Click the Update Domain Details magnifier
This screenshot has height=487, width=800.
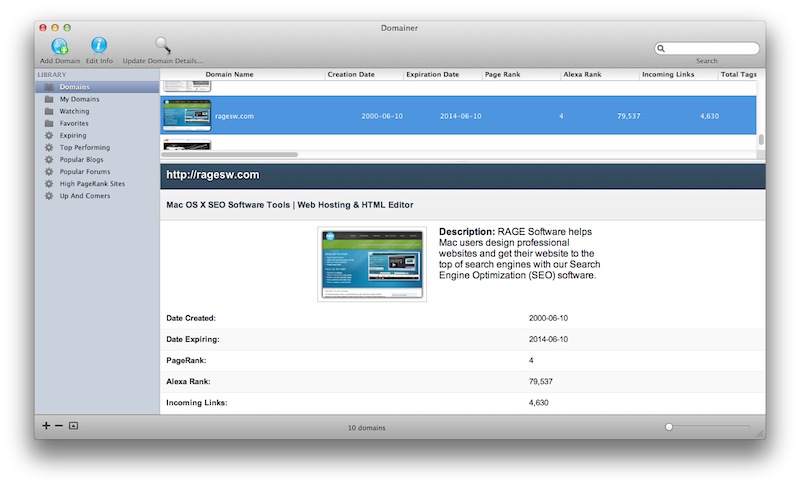pyautogui.click(x=162, y=45)
